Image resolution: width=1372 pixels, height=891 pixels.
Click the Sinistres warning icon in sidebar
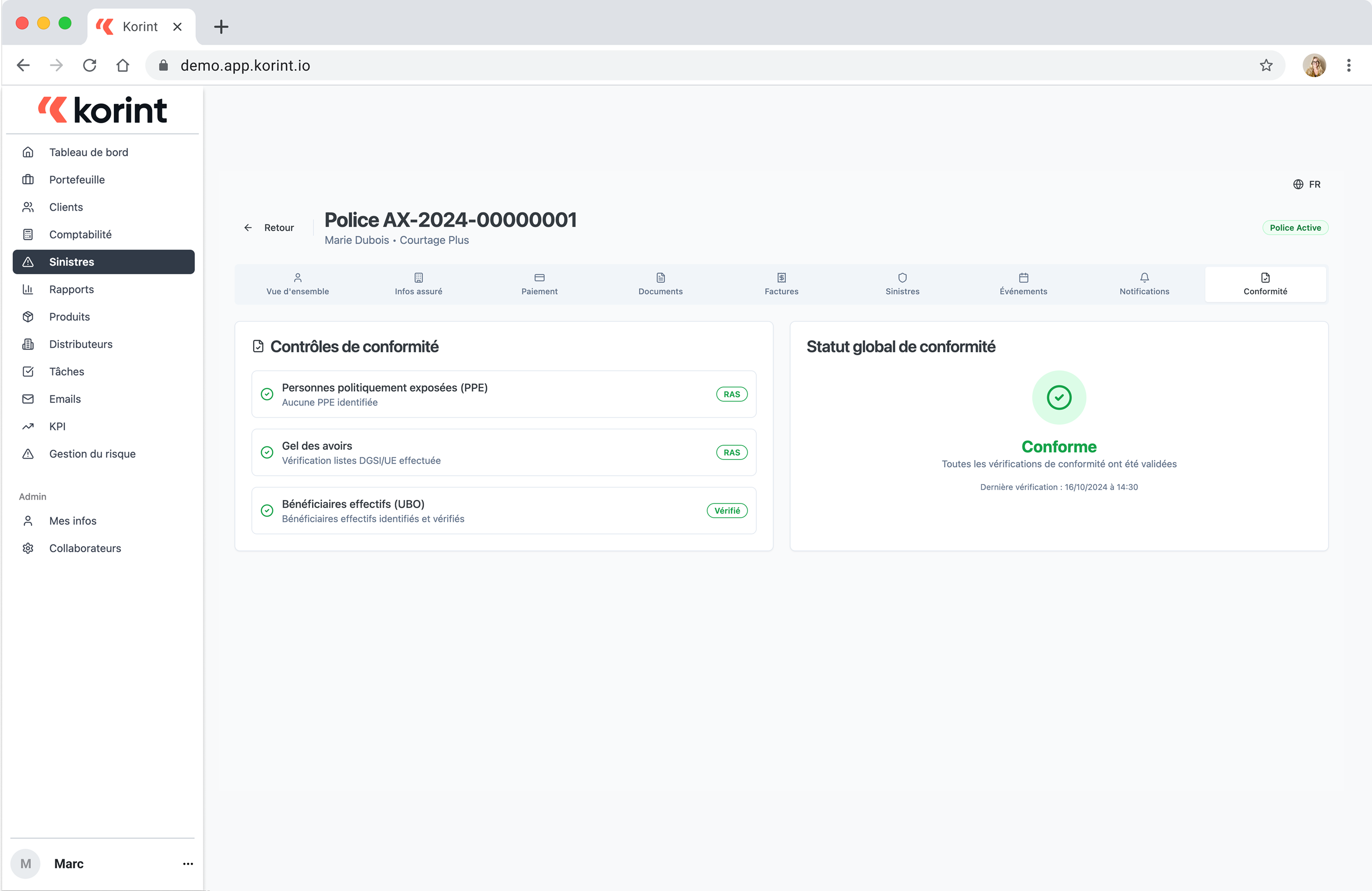click(29, 262)
